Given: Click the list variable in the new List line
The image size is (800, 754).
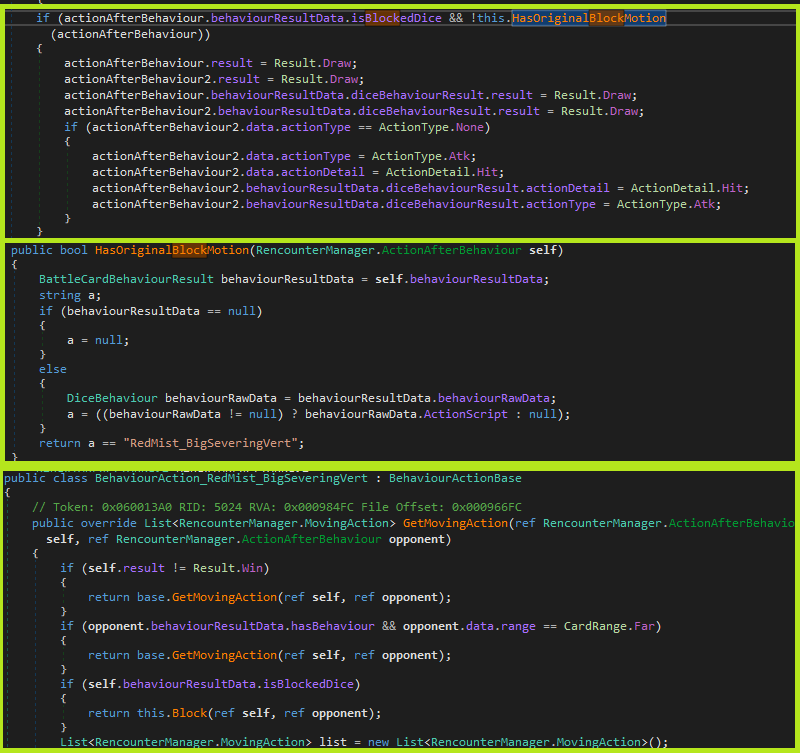Looking at the screenshot, I should 333,742.
